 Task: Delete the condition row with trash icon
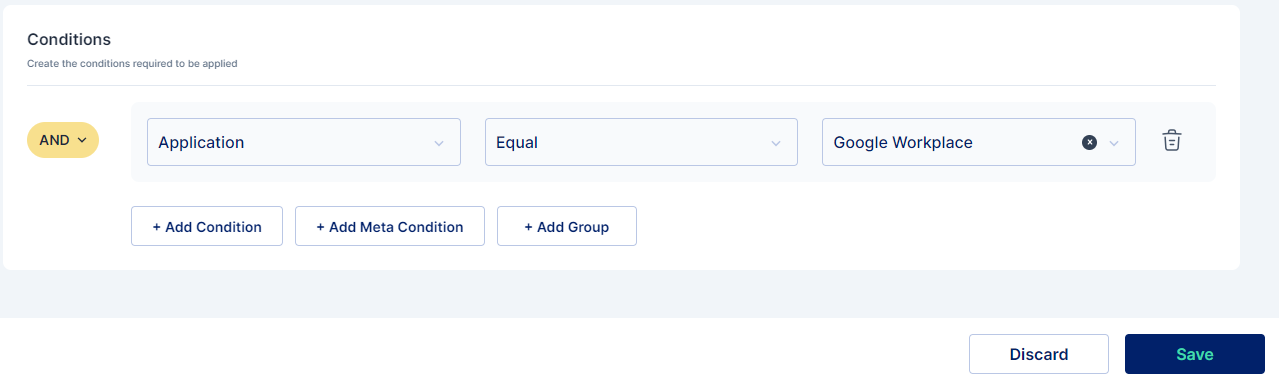pos(1172,141)
